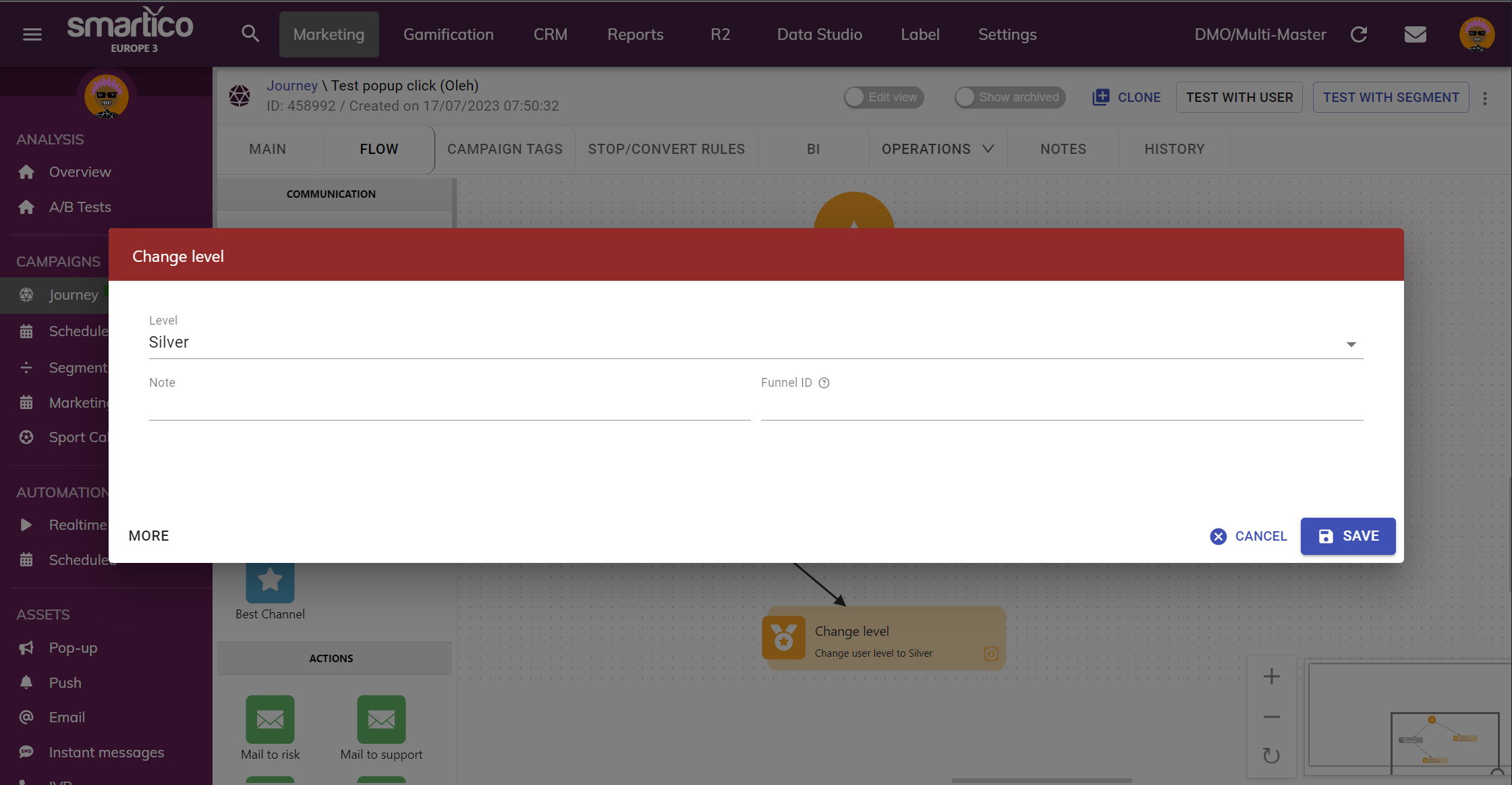Screen dimensions: 1512x785
Task: Click into the Note input field
Action: pyautogui.click(x=449, y=407)
